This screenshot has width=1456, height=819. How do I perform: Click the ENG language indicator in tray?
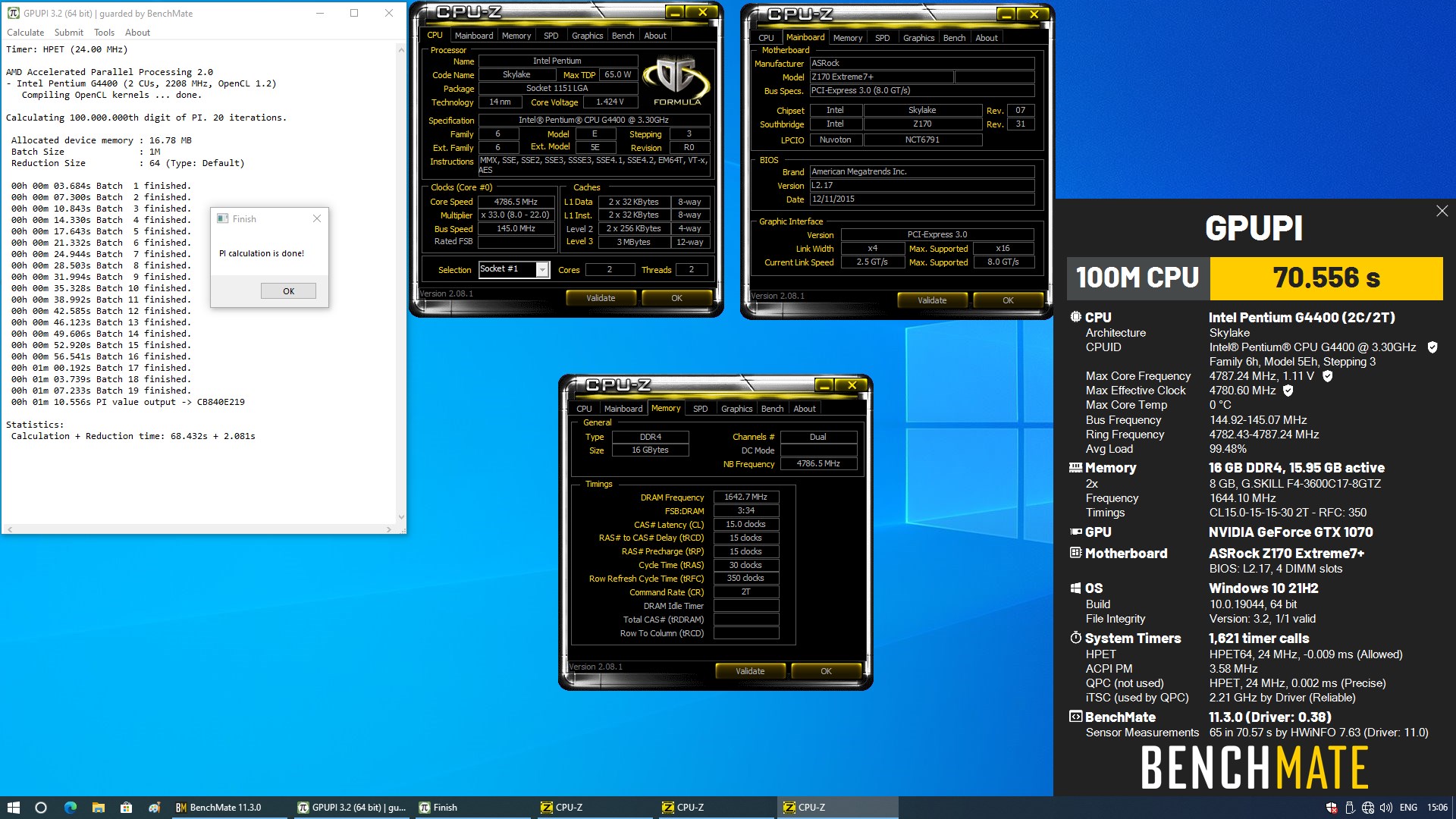tap(1408, 808)
